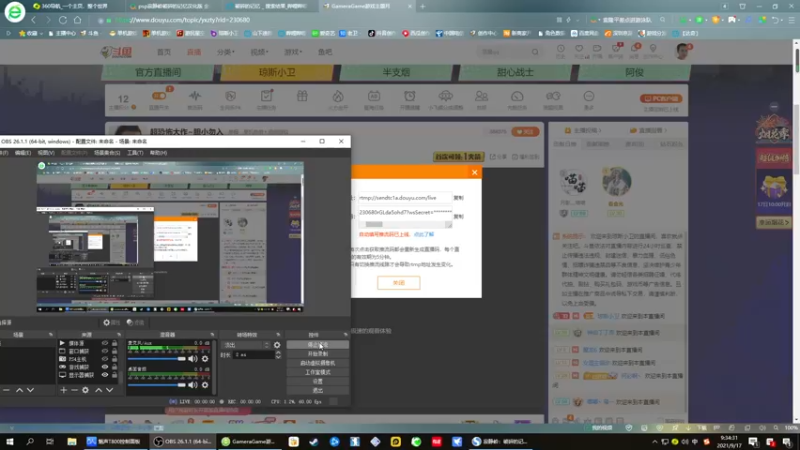The image size is (800, 450).
Task: Open mic/Aux audio settings gear in OBS
Action: tap(205, 359)
